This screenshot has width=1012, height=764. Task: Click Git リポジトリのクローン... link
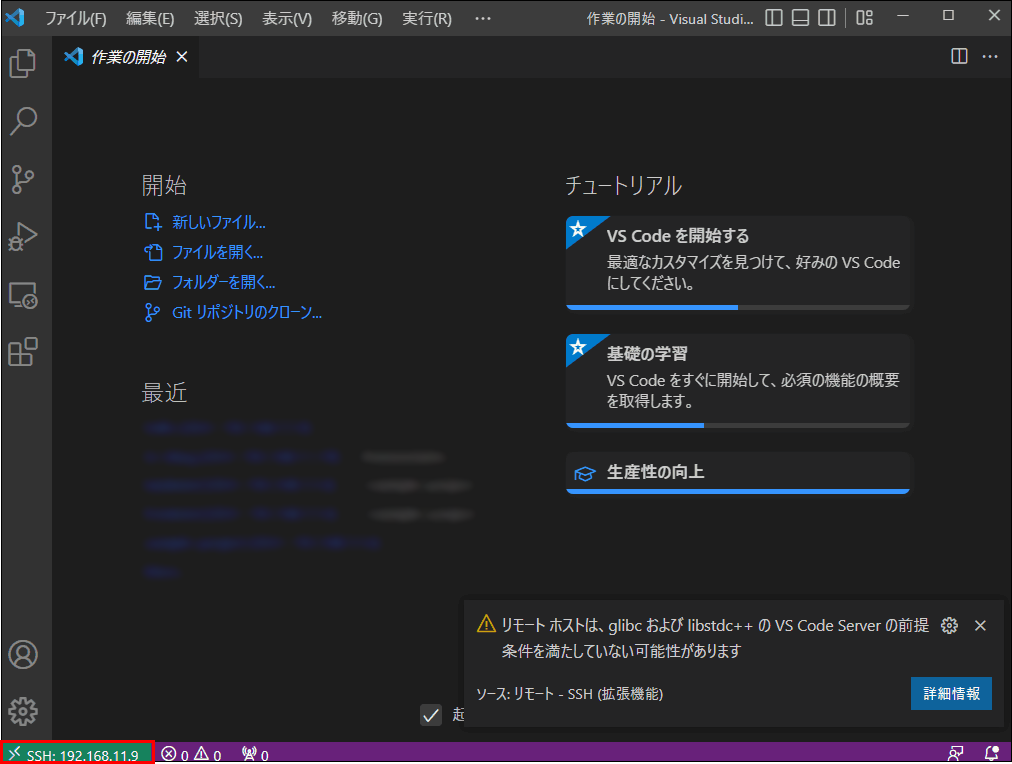click(x=247, y=312)
